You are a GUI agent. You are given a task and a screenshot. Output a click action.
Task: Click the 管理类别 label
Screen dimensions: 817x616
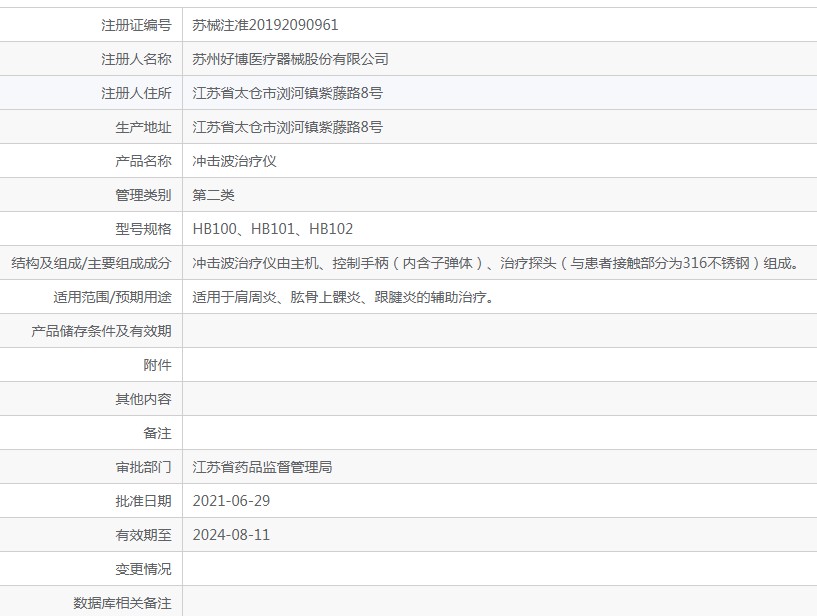coord(143,195)
